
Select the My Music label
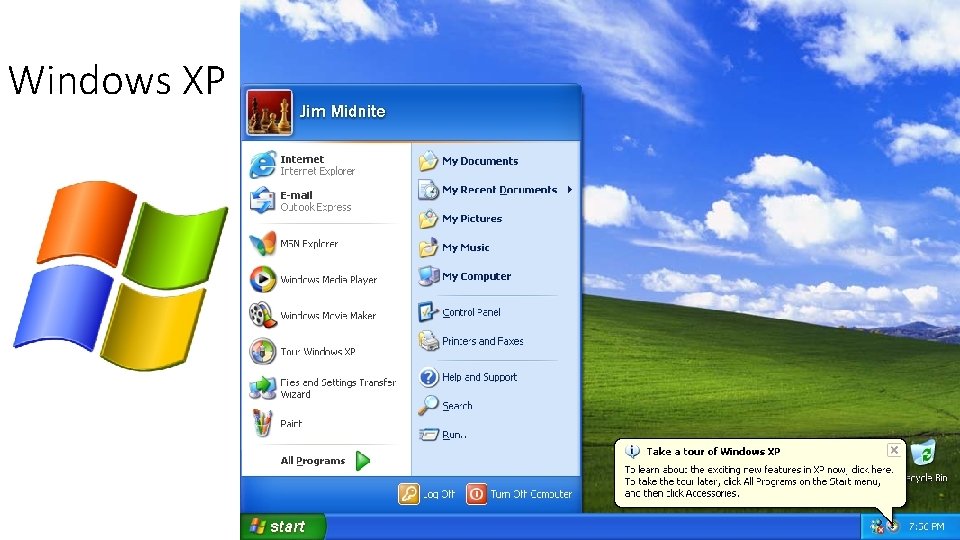click(465, 248)
